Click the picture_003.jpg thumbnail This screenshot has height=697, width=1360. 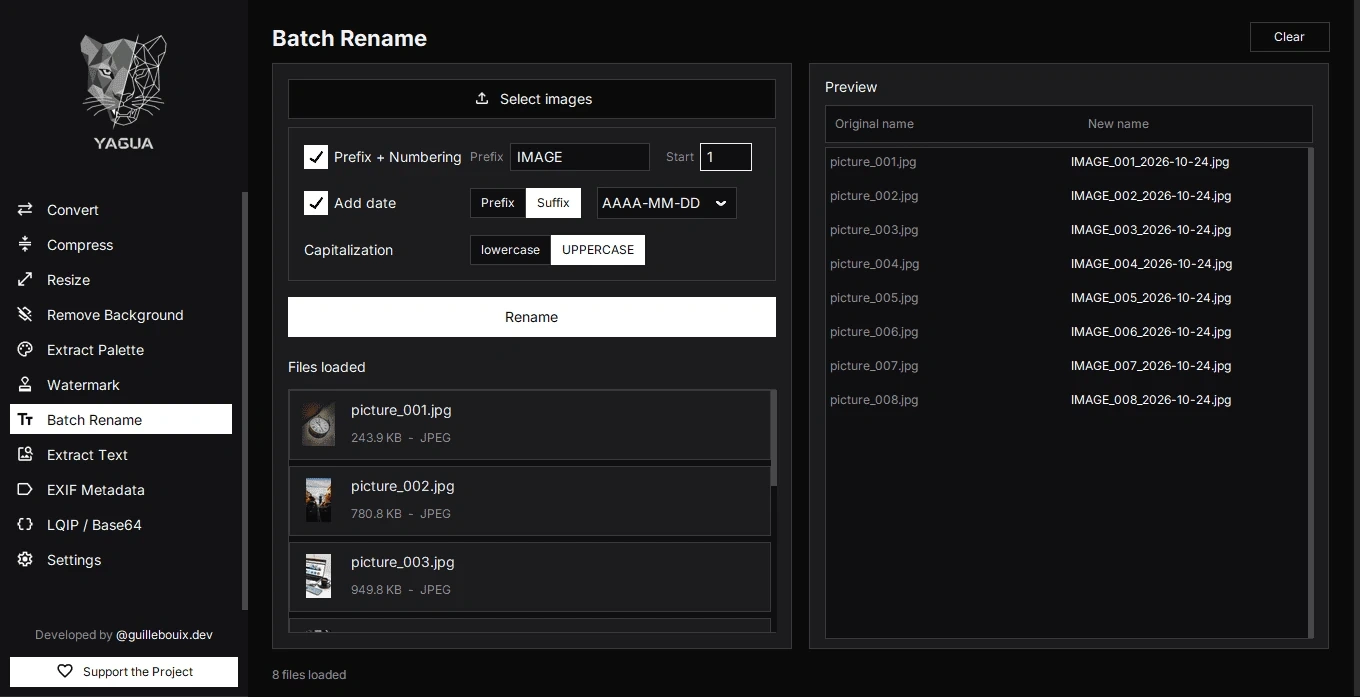tap(318, 576)
